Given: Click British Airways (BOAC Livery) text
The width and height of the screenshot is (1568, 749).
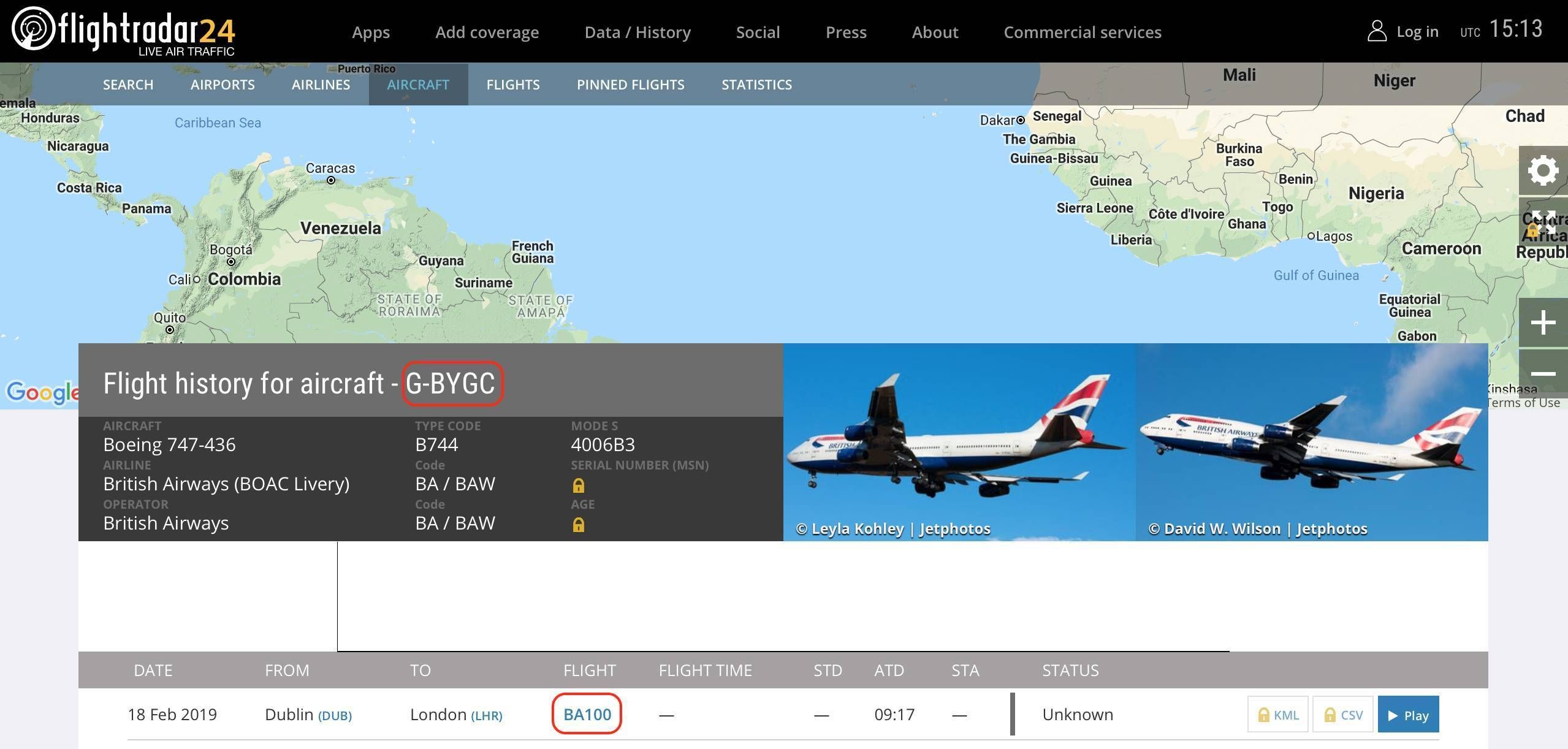Looking at the screenshot, I should pos(226,484).
